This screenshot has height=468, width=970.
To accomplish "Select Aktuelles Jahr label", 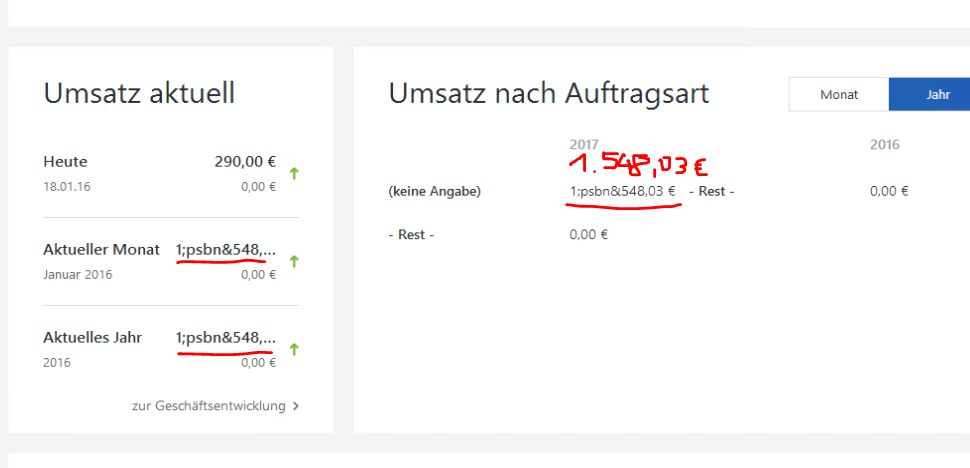I will click(93, 338).
